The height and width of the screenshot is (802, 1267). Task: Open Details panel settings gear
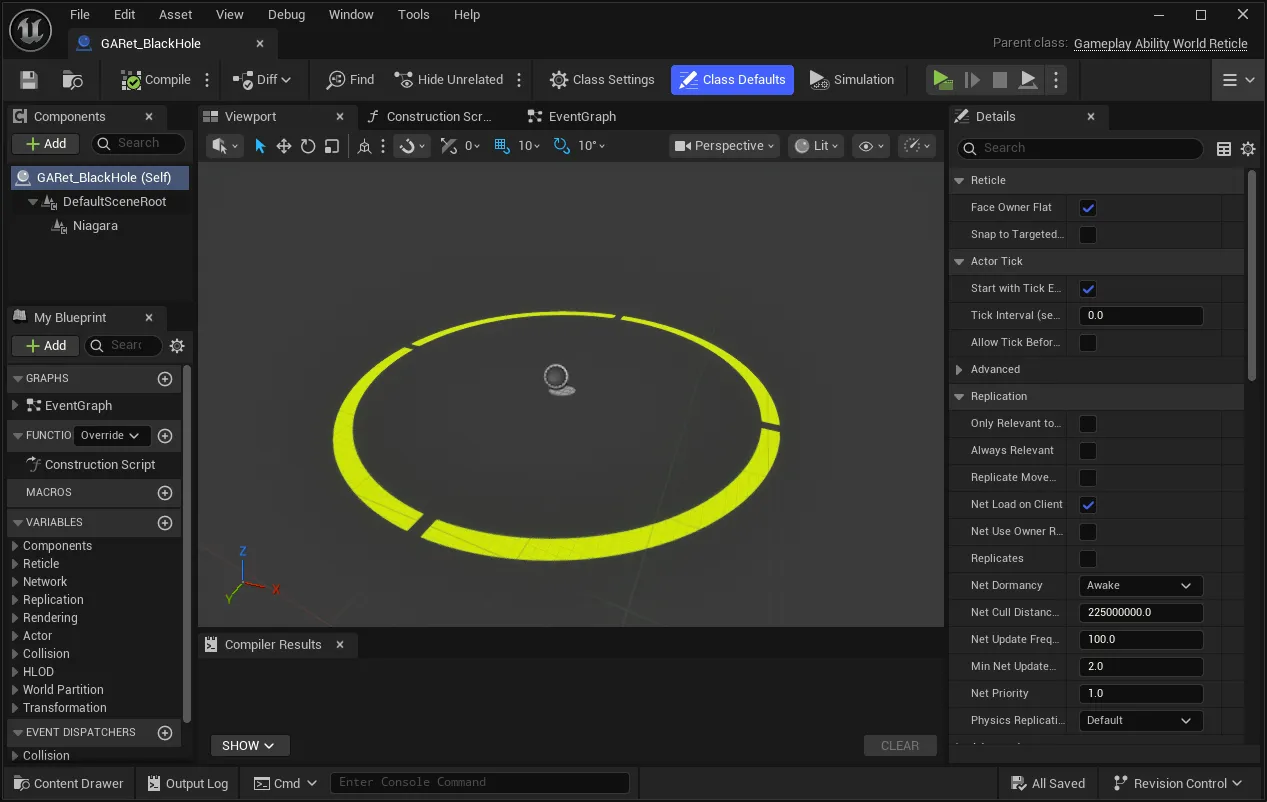coord(1248,149)
